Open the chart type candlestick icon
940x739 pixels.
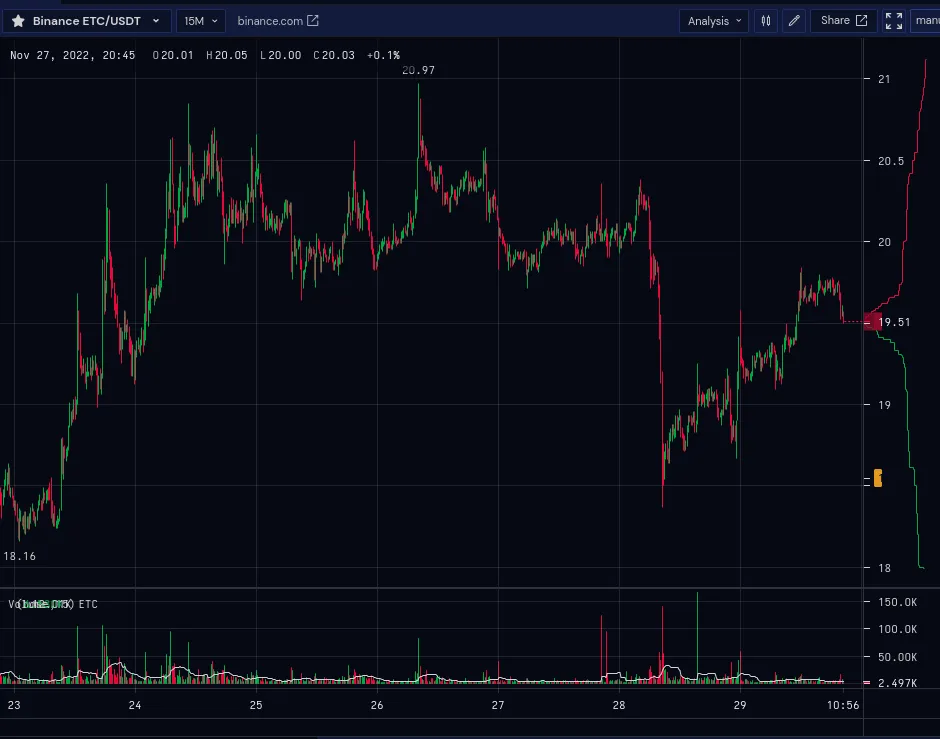point(766,21)
